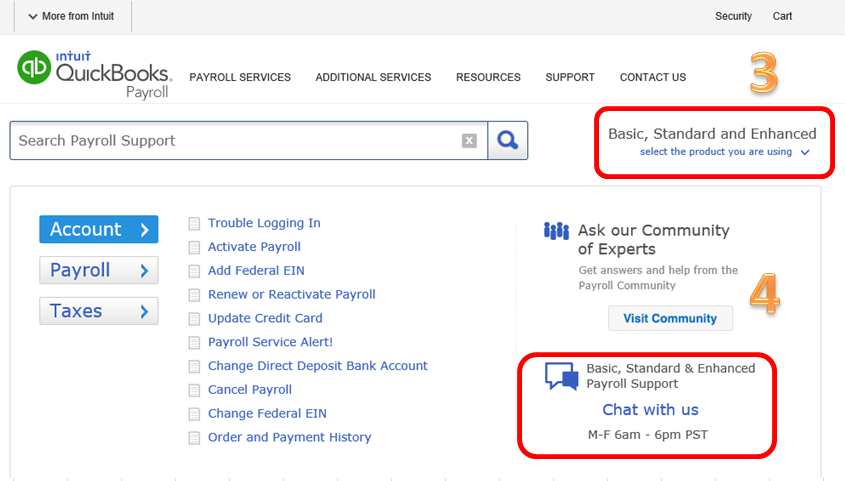Click document icon beside Add Federal EIN
Viewport: 845px width, 481px height.
point(194,271)
